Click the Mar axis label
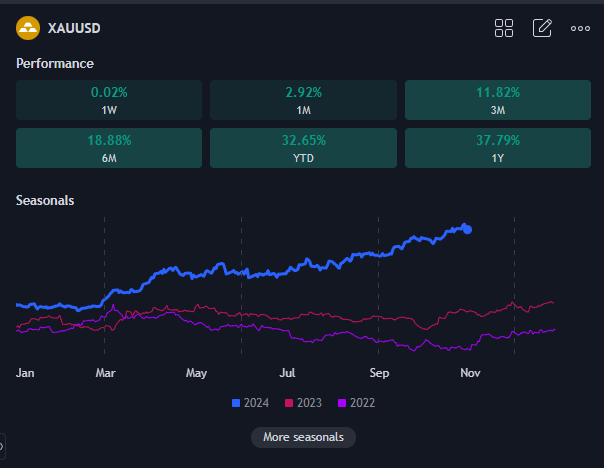The height and width of the screenshot is (468, 604). tap(105, 373)
